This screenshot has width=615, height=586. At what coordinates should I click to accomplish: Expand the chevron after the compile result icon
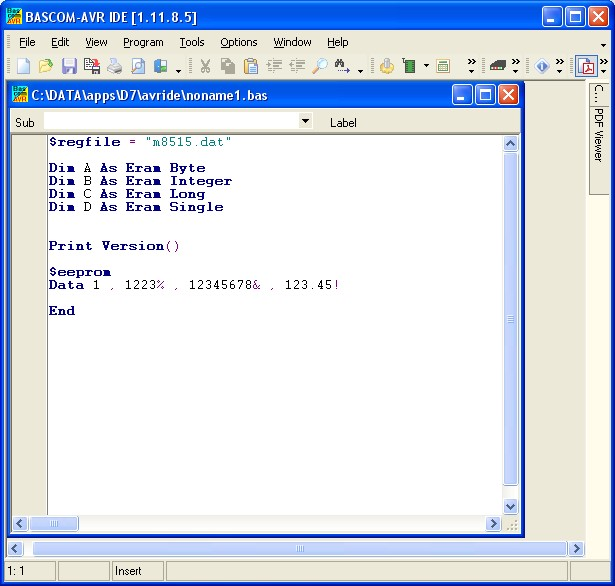pos(471,66)
